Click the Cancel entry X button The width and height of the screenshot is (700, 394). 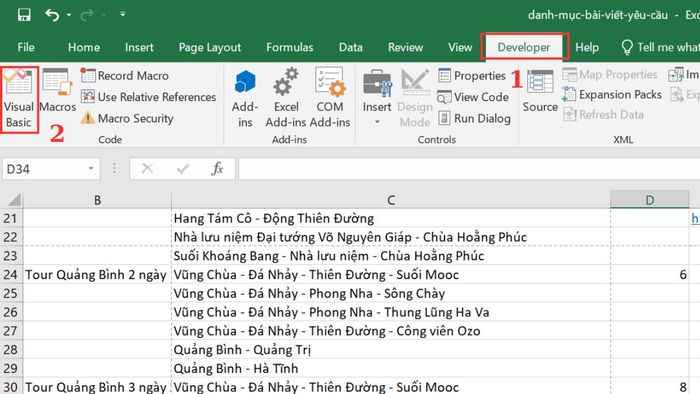(147, 169)
